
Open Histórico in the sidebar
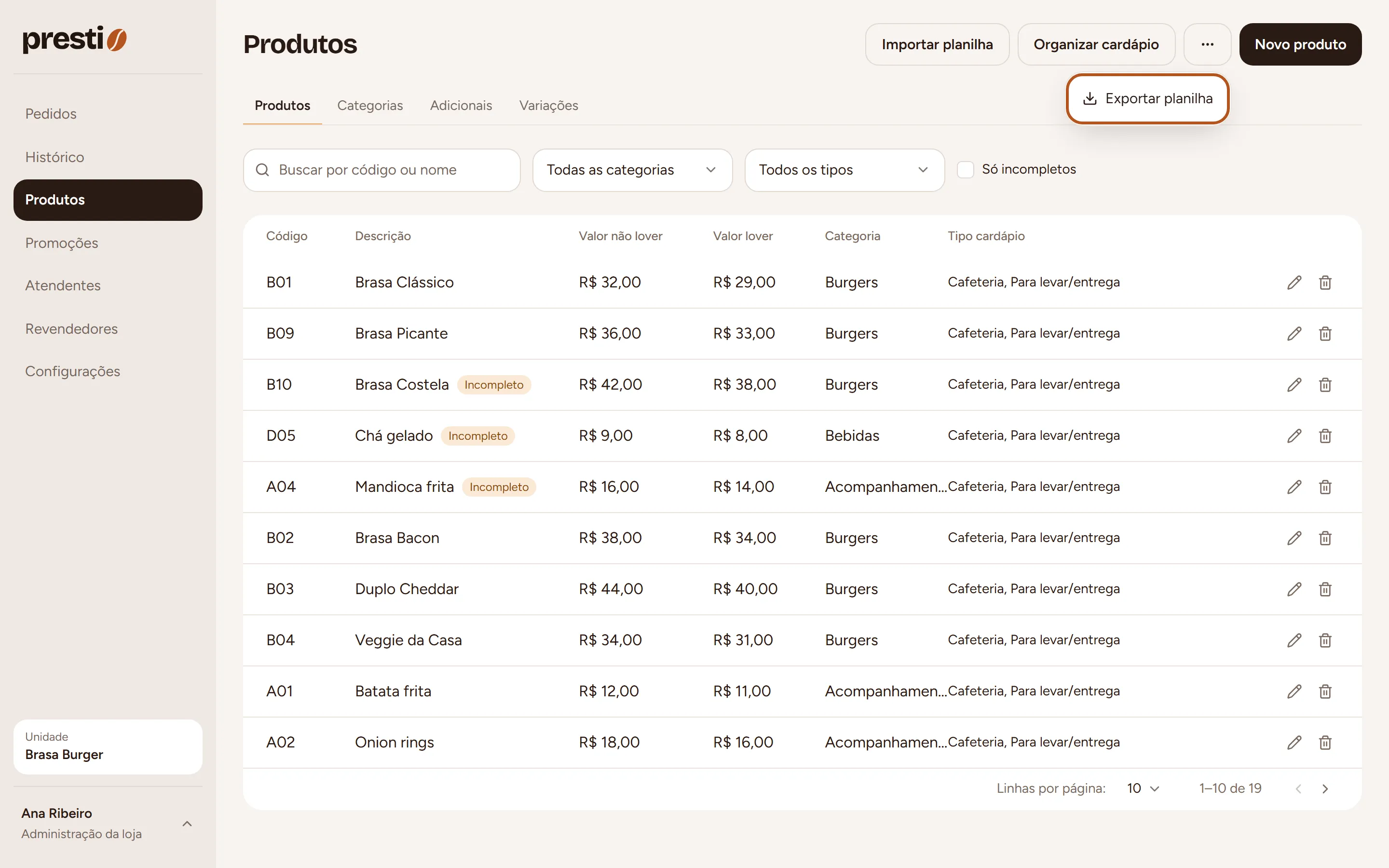coord(108,157)
